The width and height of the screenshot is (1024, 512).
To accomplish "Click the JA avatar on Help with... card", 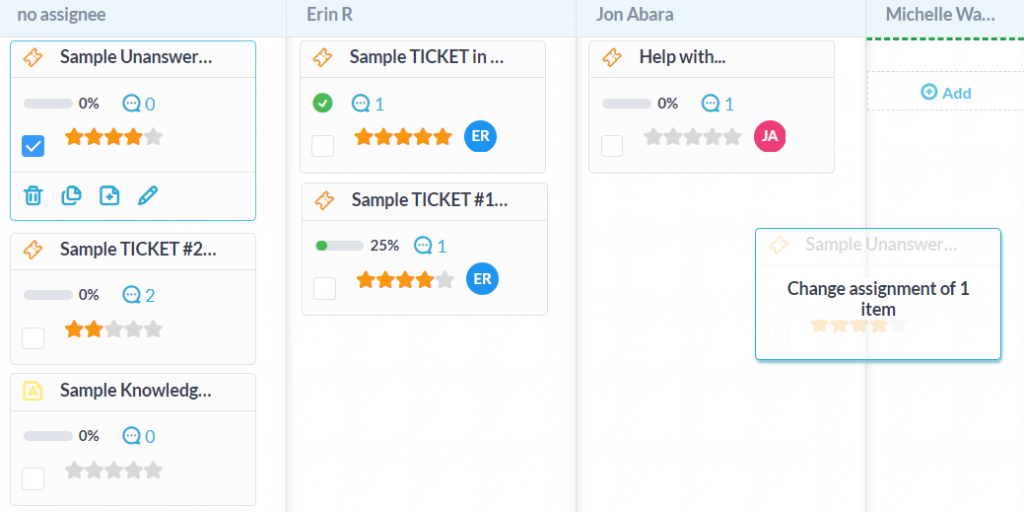I will point(770,136).
